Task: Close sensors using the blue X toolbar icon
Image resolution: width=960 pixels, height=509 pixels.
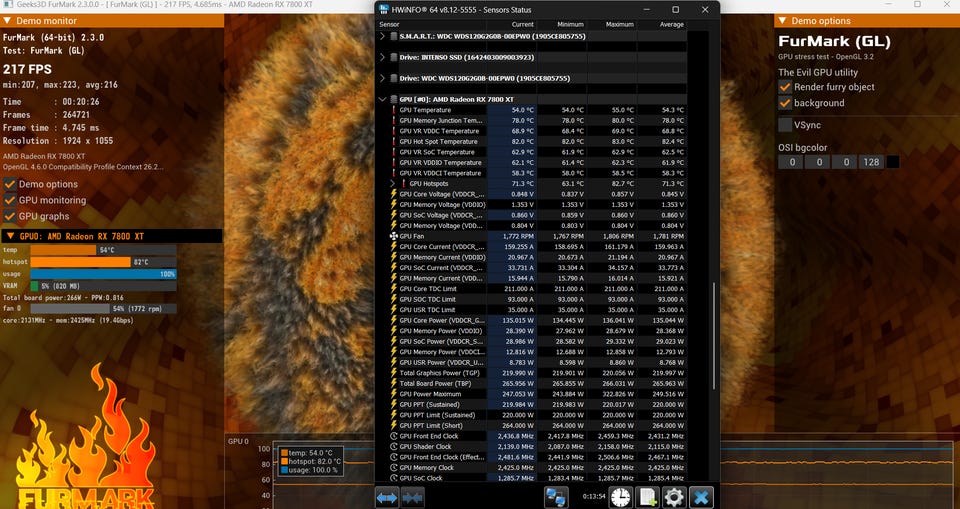Action: 701,497
